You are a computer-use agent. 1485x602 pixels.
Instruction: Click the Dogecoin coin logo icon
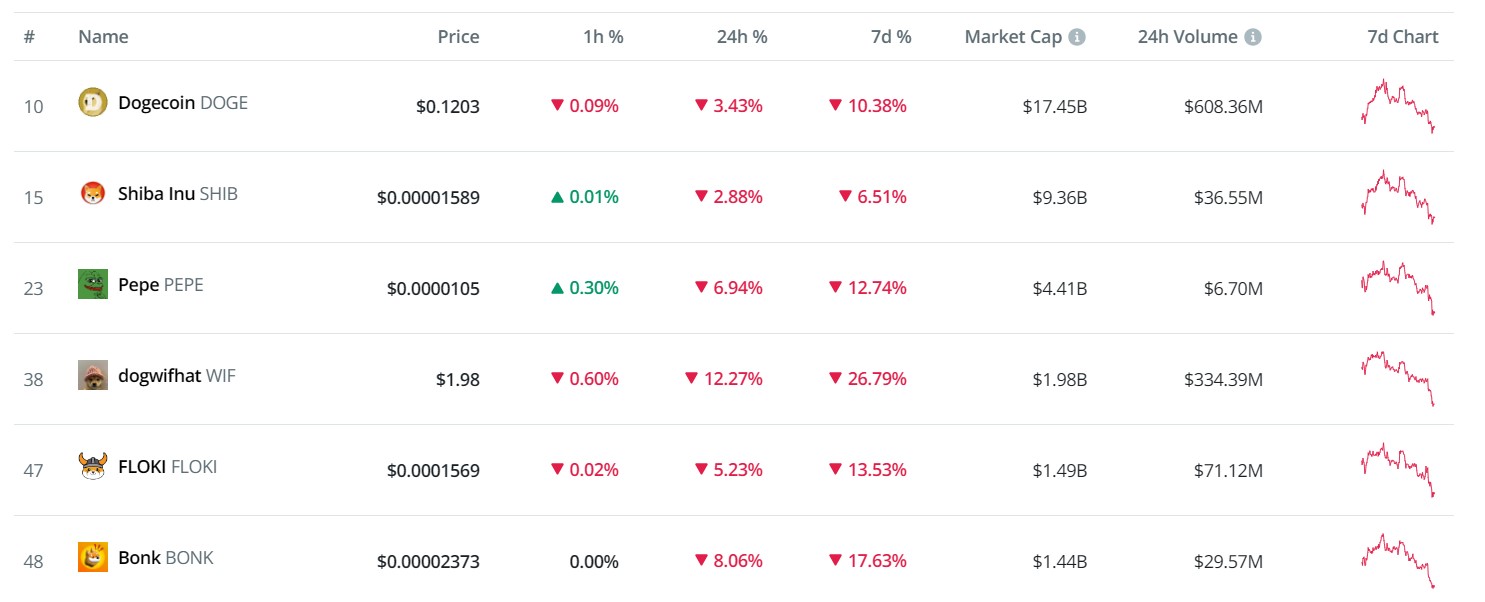[93, 102]
